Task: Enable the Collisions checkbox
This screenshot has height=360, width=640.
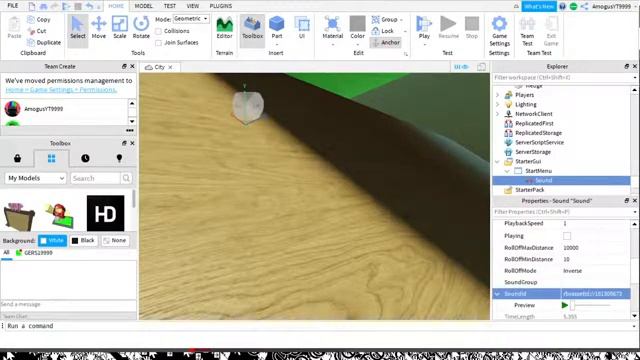Action: pyautogui.click(x=158, y=31)
